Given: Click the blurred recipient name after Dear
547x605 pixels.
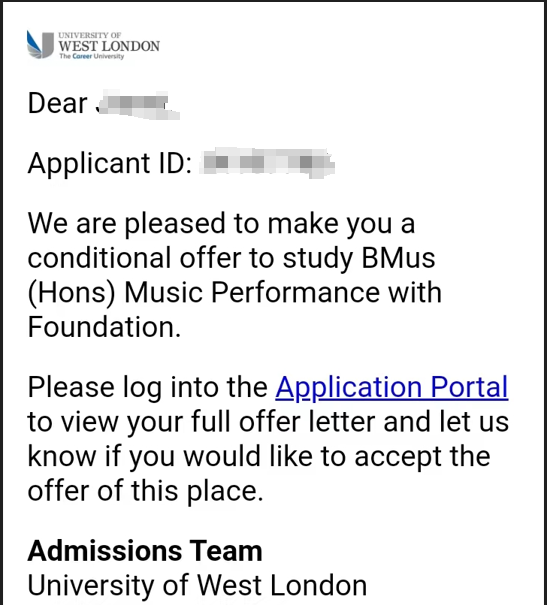Looking at the screenshot, I should (137, 105).
